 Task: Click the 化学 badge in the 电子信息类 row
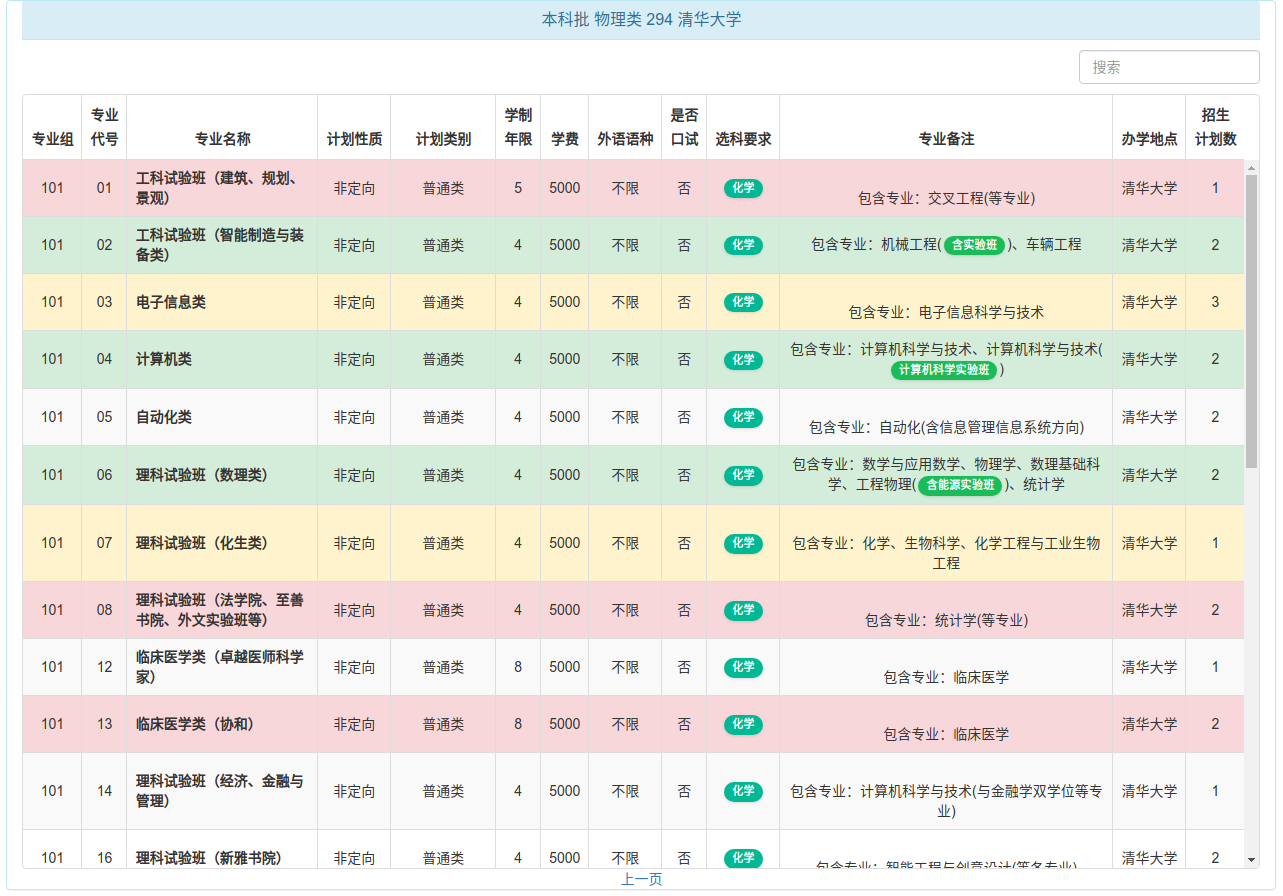pyautogui.click(x=743, y=302)
